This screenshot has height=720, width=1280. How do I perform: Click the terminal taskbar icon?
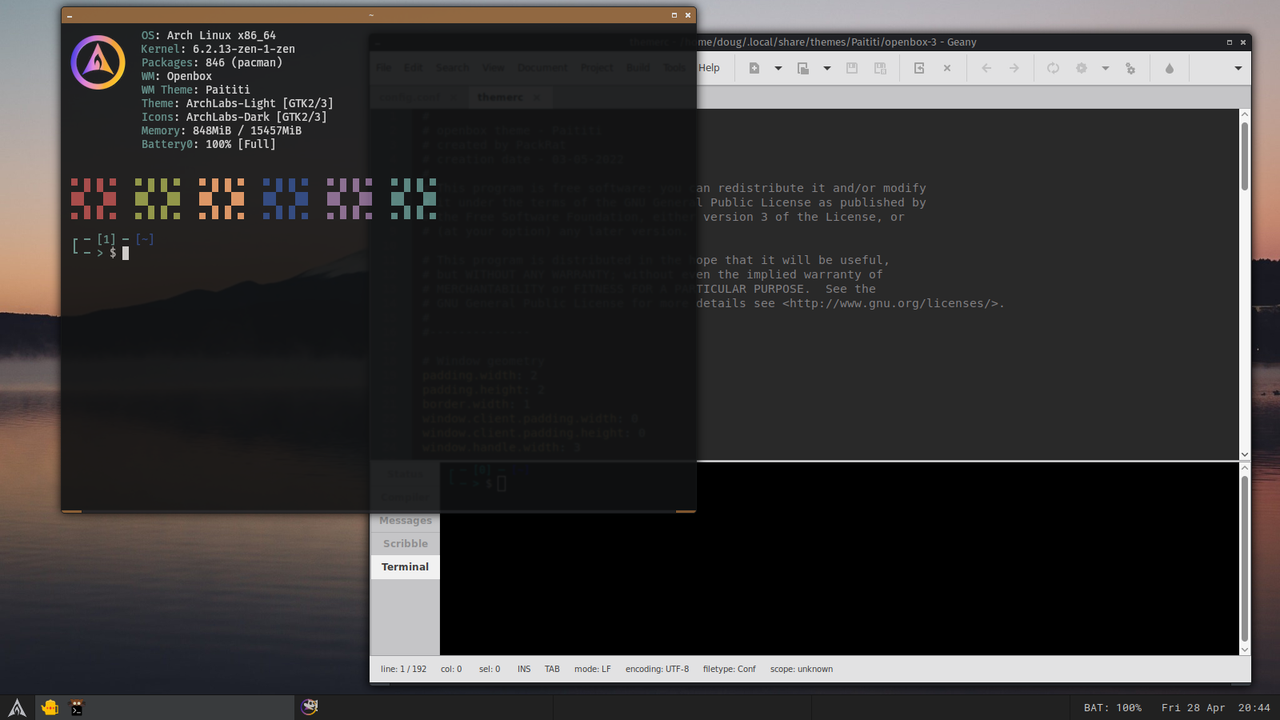77,707
